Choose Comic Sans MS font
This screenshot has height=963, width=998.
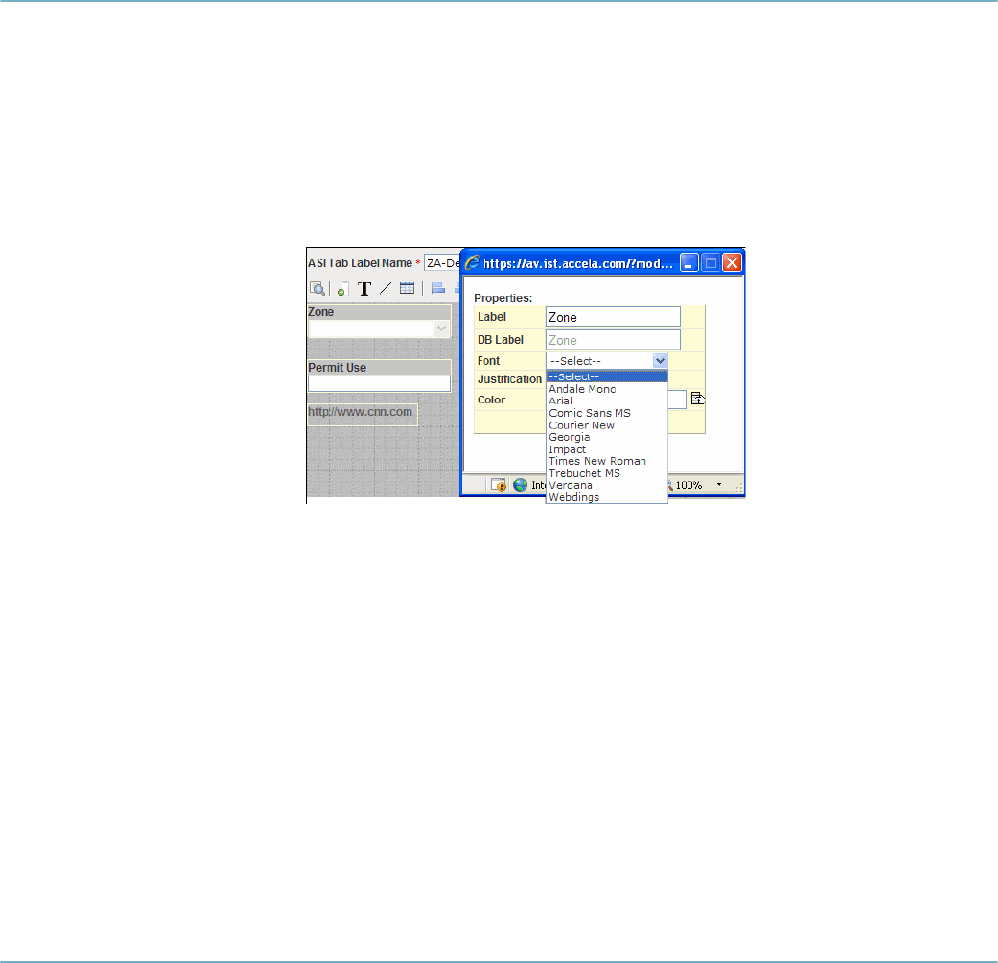tap(607, 413)
